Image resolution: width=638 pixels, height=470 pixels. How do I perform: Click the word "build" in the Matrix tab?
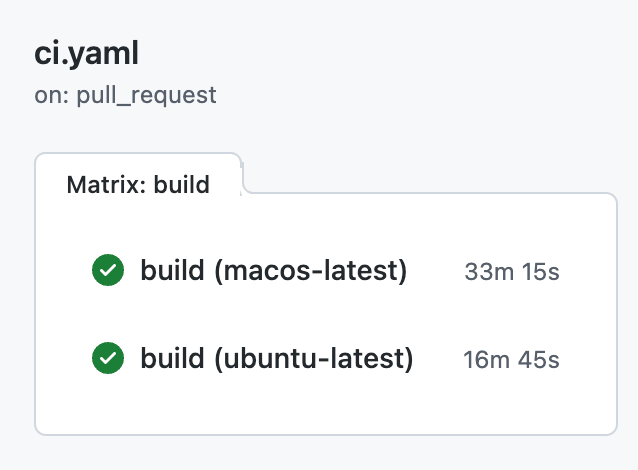click(182, 184)
